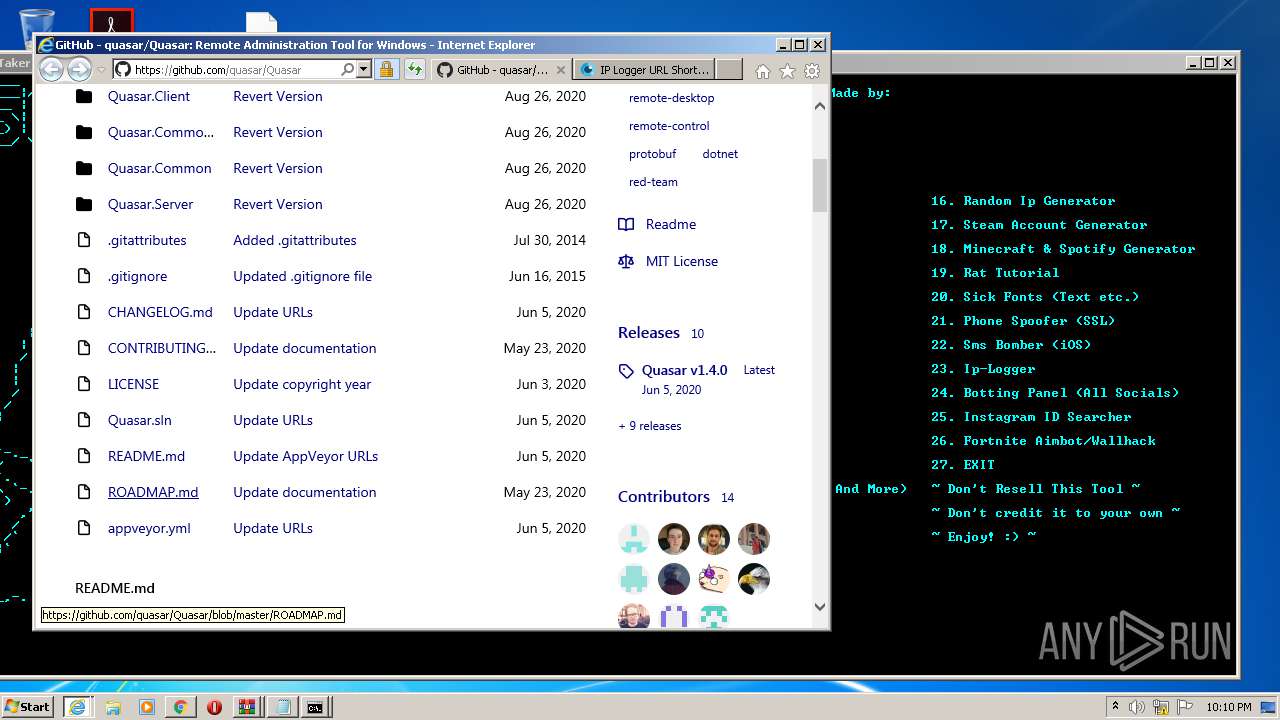This screenshot has width=1280, height=720.
Task: Open 'Updated .gitignore file' commit message
Action: click(x=303, y=276)
